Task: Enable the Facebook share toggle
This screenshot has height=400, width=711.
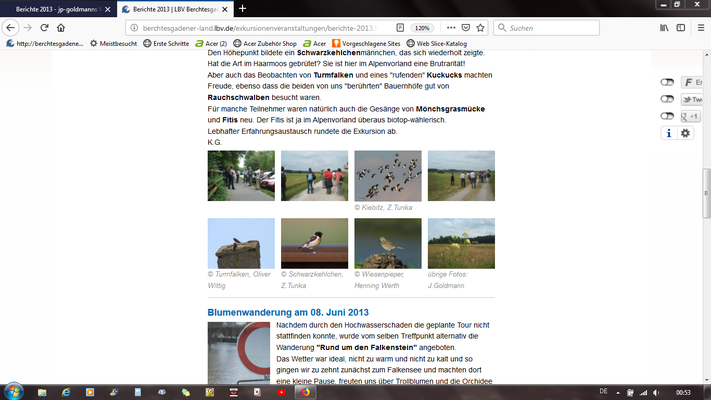Action: (x=667, y=82)
